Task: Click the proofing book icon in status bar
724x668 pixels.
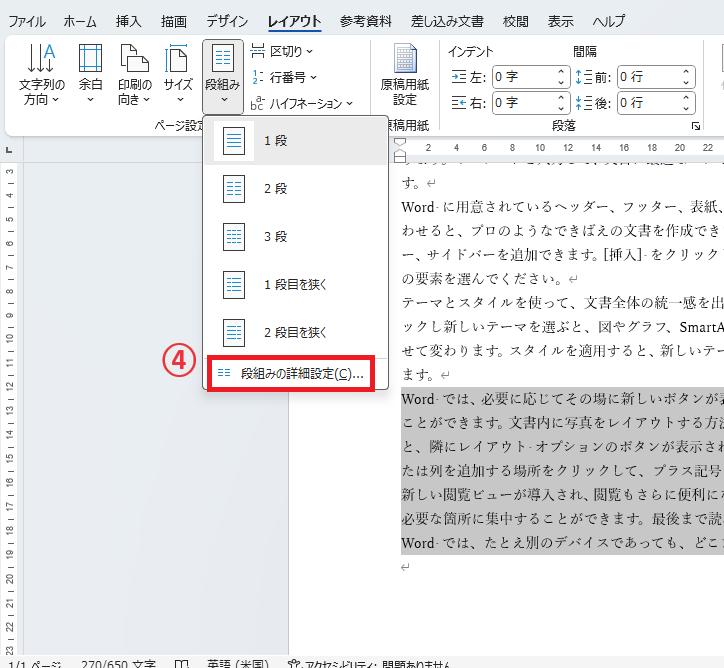Action: [x=181, y=664]
